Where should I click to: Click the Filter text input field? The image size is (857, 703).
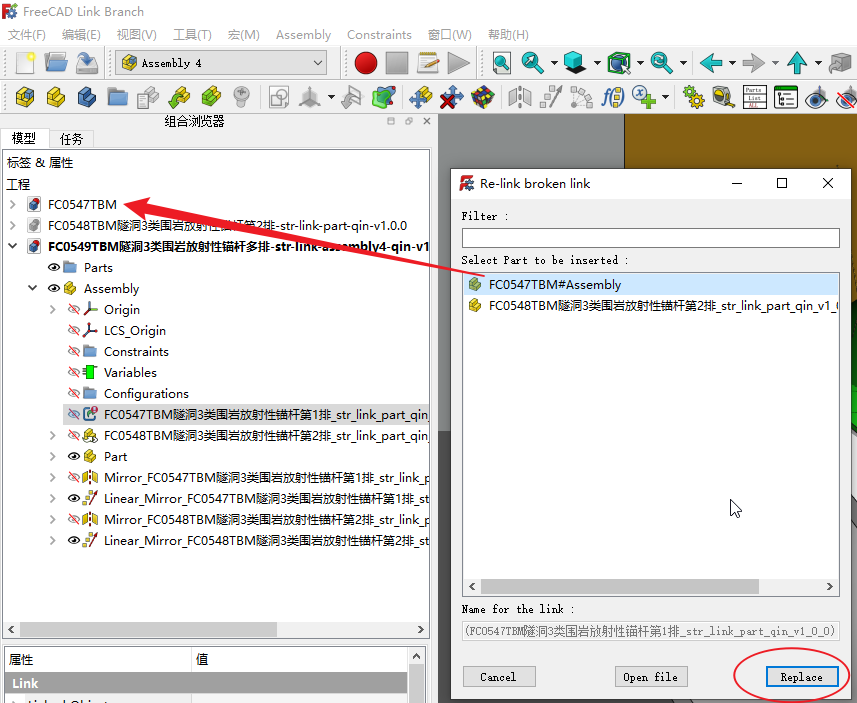tap(650, 238)
